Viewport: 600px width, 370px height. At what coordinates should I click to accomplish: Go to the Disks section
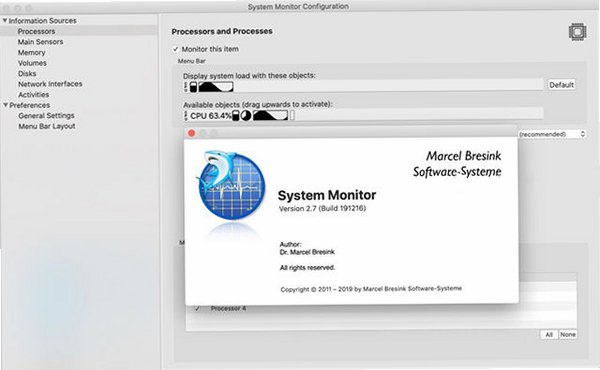27,73
